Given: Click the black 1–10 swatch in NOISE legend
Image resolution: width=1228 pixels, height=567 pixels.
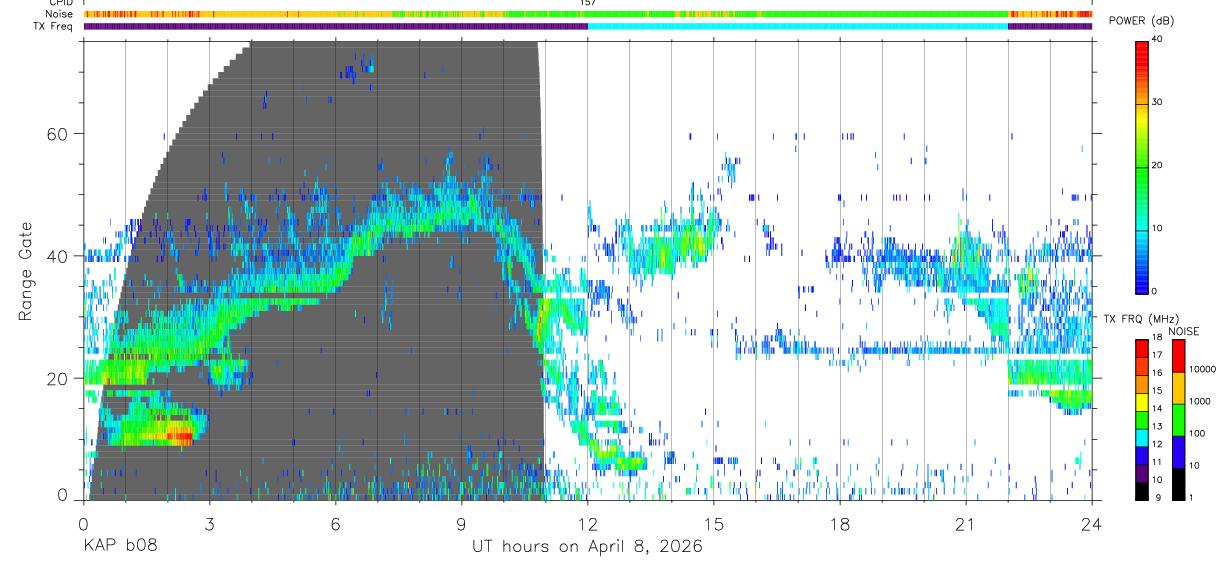Looking at the screenshot, I should [x=1178, y=483].
